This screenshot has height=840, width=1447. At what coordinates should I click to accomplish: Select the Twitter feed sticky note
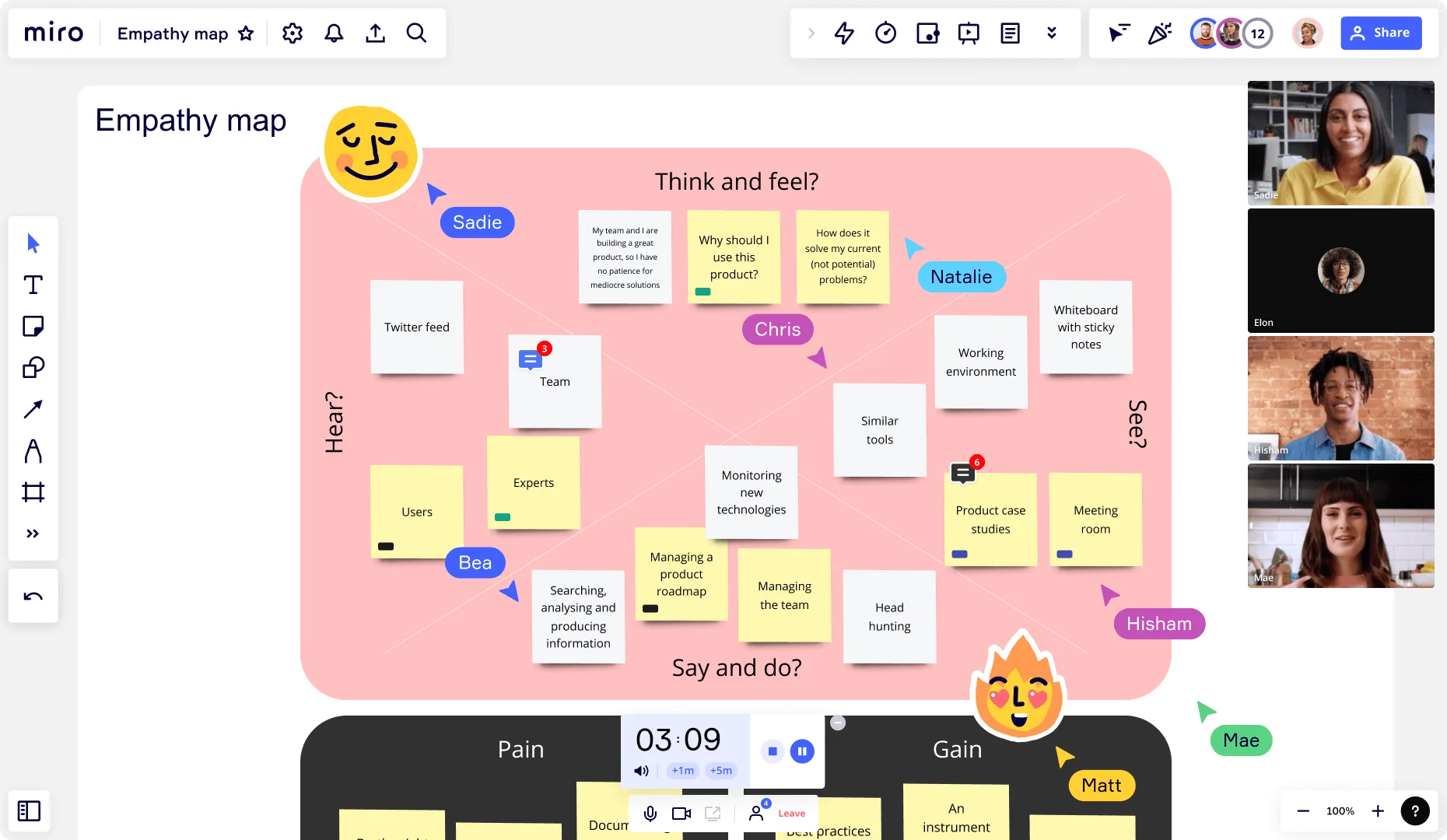point(417,327)
